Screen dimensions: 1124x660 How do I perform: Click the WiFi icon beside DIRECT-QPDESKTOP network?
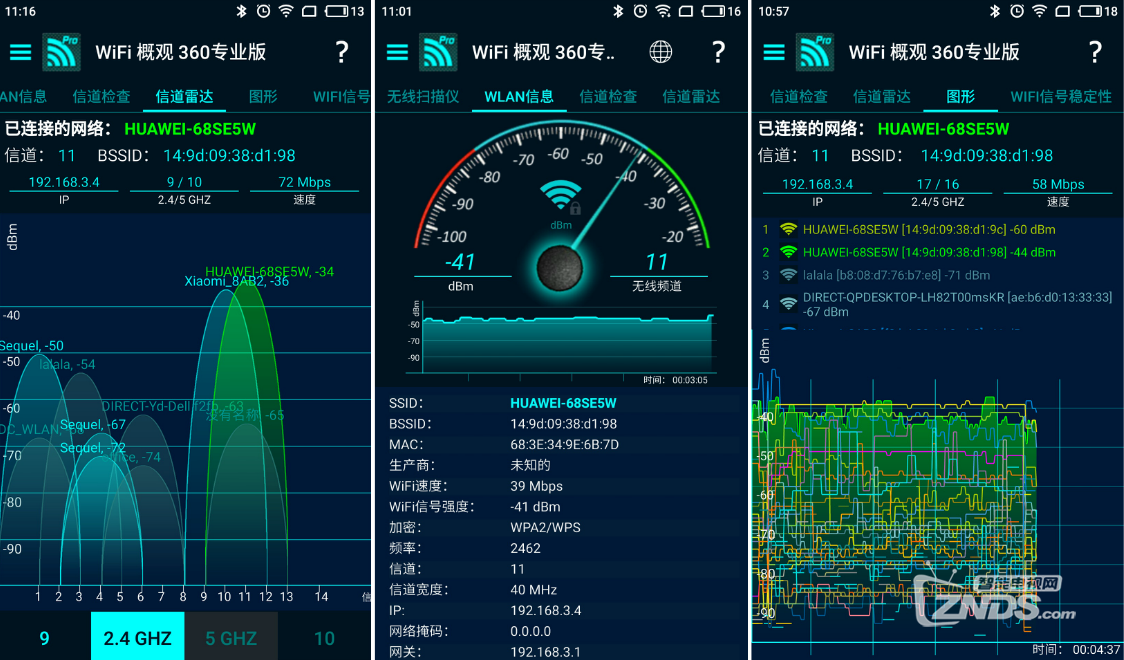point(789,304)
